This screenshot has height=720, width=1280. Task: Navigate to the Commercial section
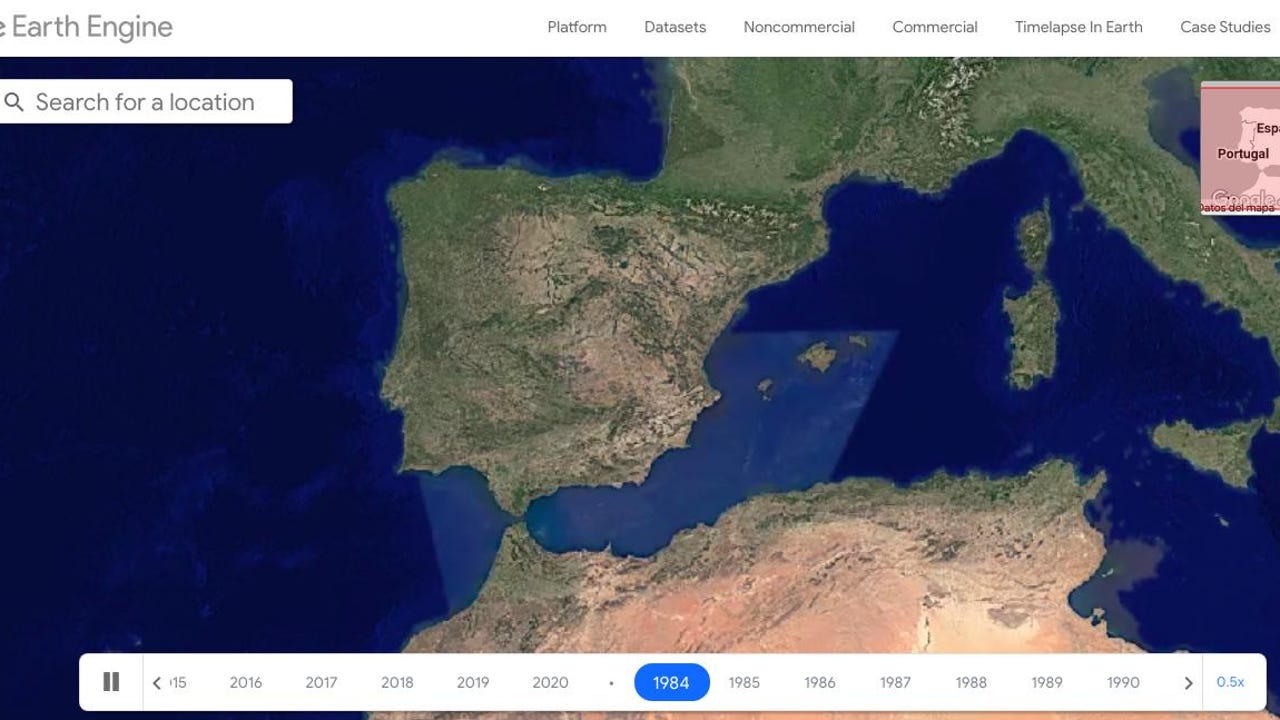[x=934, y=27]
